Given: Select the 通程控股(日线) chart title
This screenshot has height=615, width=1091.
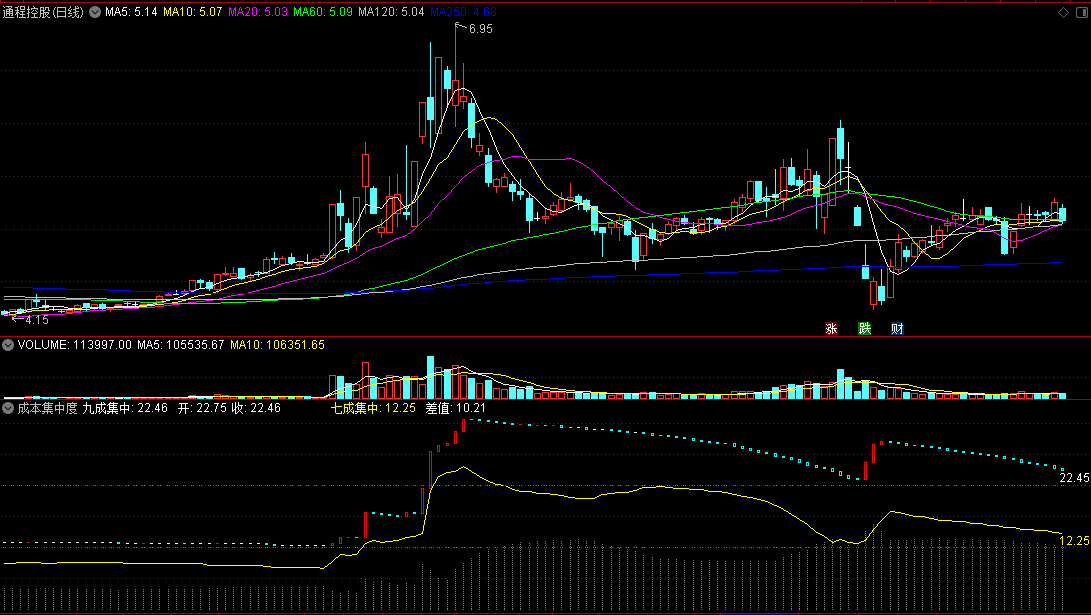Looking at the screenshot, I should point(43,12).
